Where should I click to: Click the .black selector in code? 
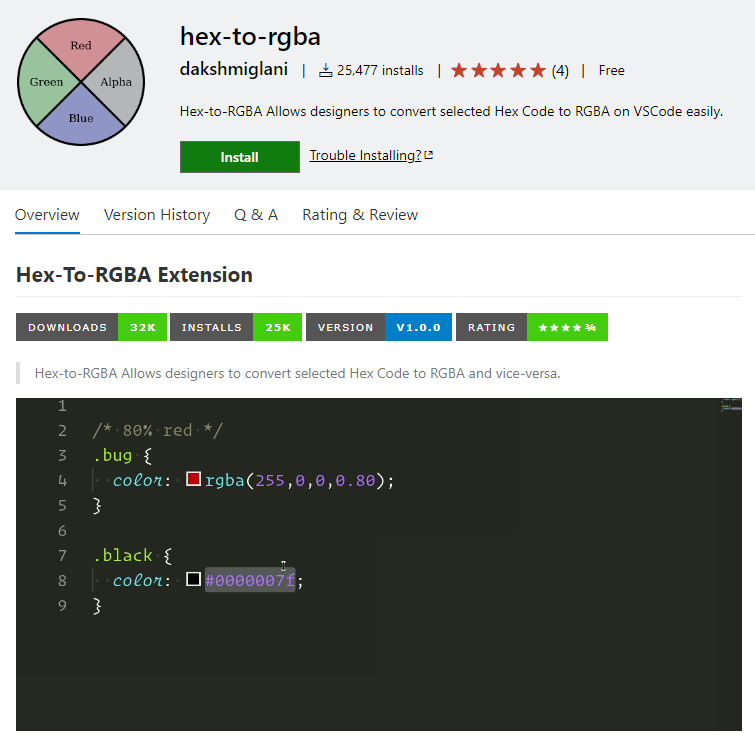123,555
